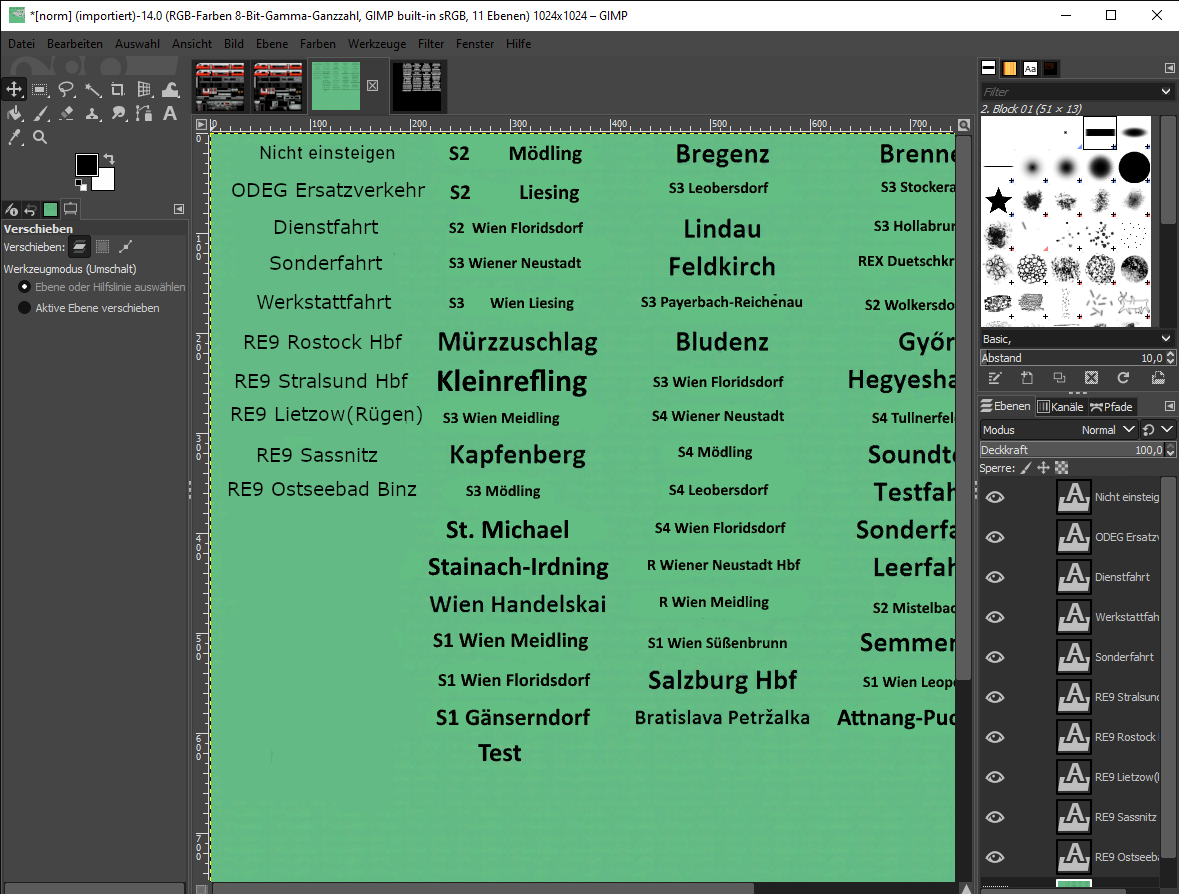Toggle the alpha channel lock

[1062, 468]
